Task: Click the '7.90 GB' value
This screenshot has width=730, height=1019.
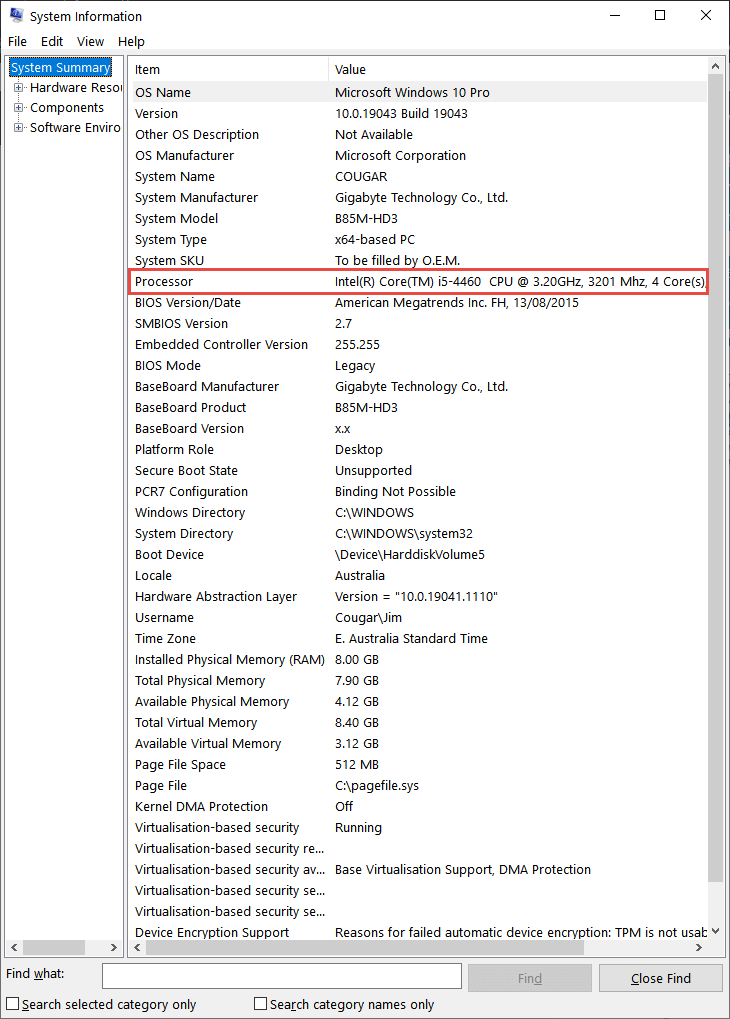Action: [357, 681]
